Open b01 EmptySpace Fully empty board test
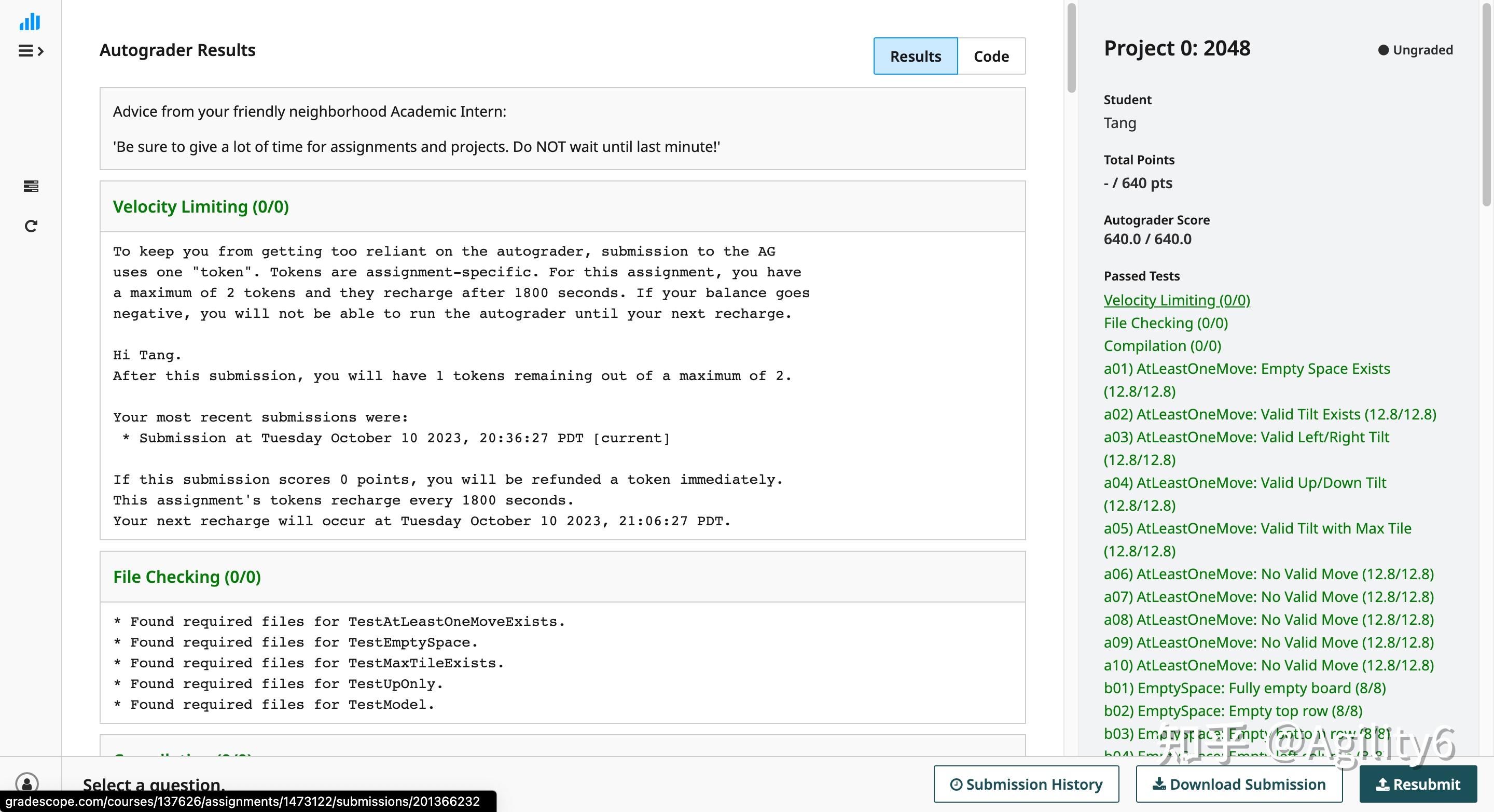1494x812 pixels. click(1244, 688)
